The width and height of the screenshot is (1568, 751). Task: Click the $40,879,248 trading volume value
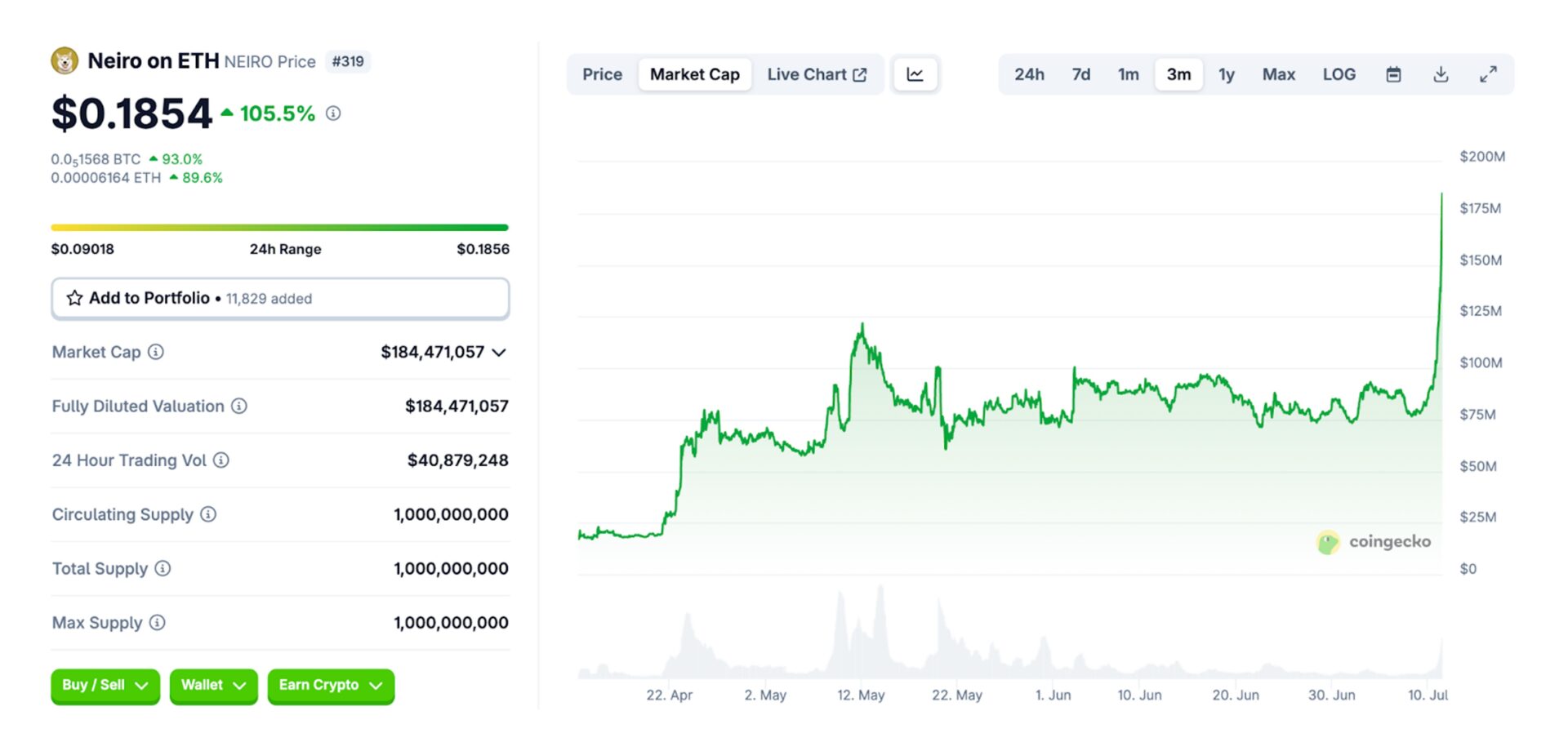tap(457, 460)
